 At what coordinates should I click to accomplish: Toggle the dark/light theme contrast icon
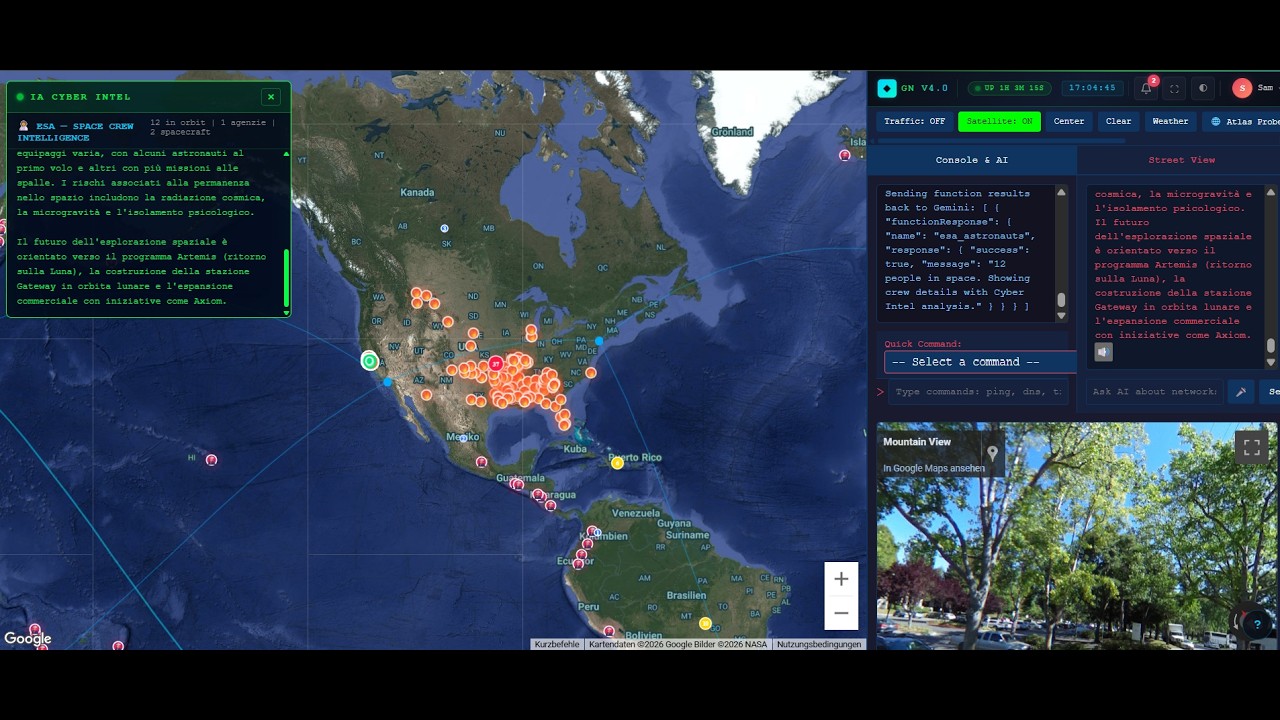coord(1203,88)
